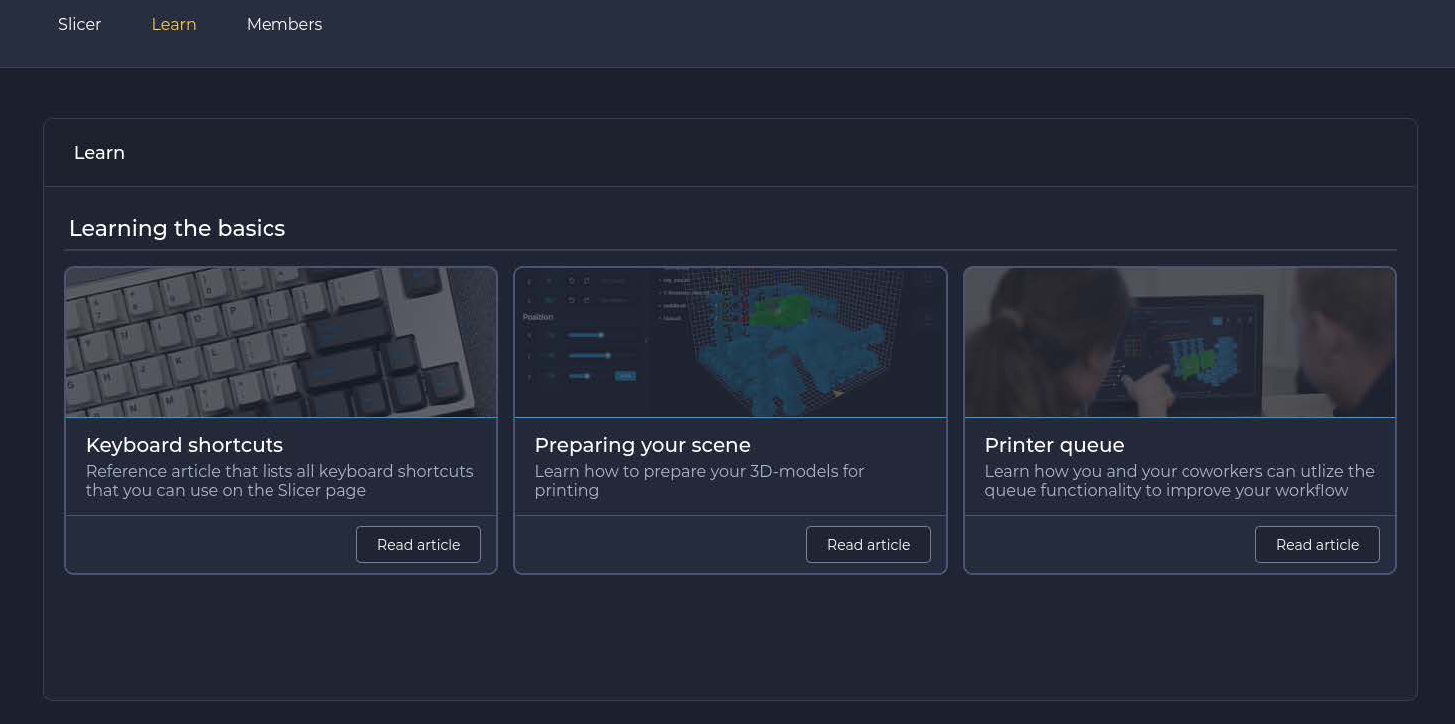
Task: Click the Printer queue description text
Action: coord(1178,481)
